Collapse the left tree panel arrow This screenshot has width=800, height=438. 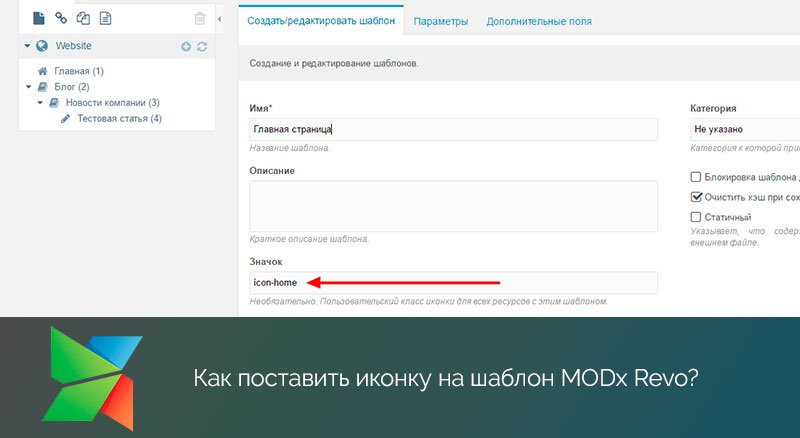tap(219, 19)
